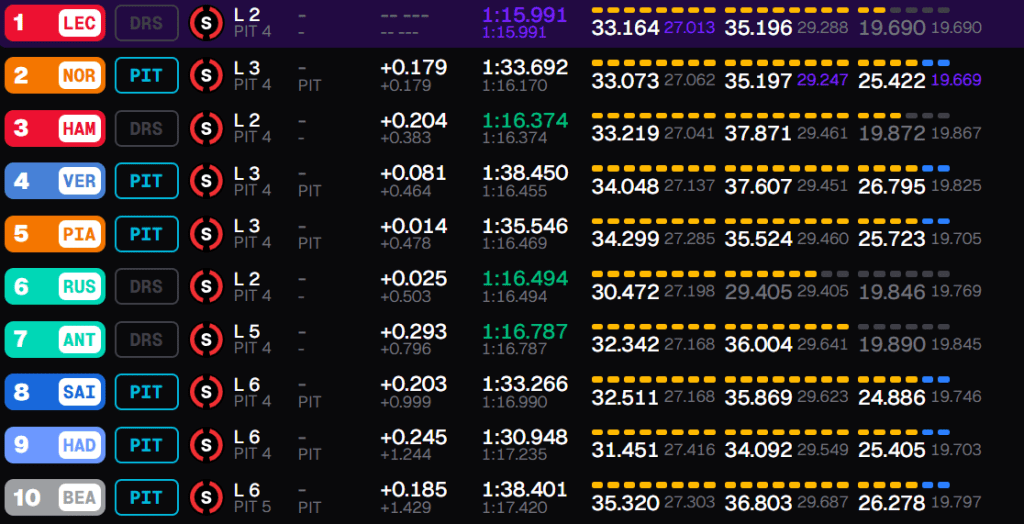
Task: Click the PIT indicator in PIA's row
Action: coord(147,234)
